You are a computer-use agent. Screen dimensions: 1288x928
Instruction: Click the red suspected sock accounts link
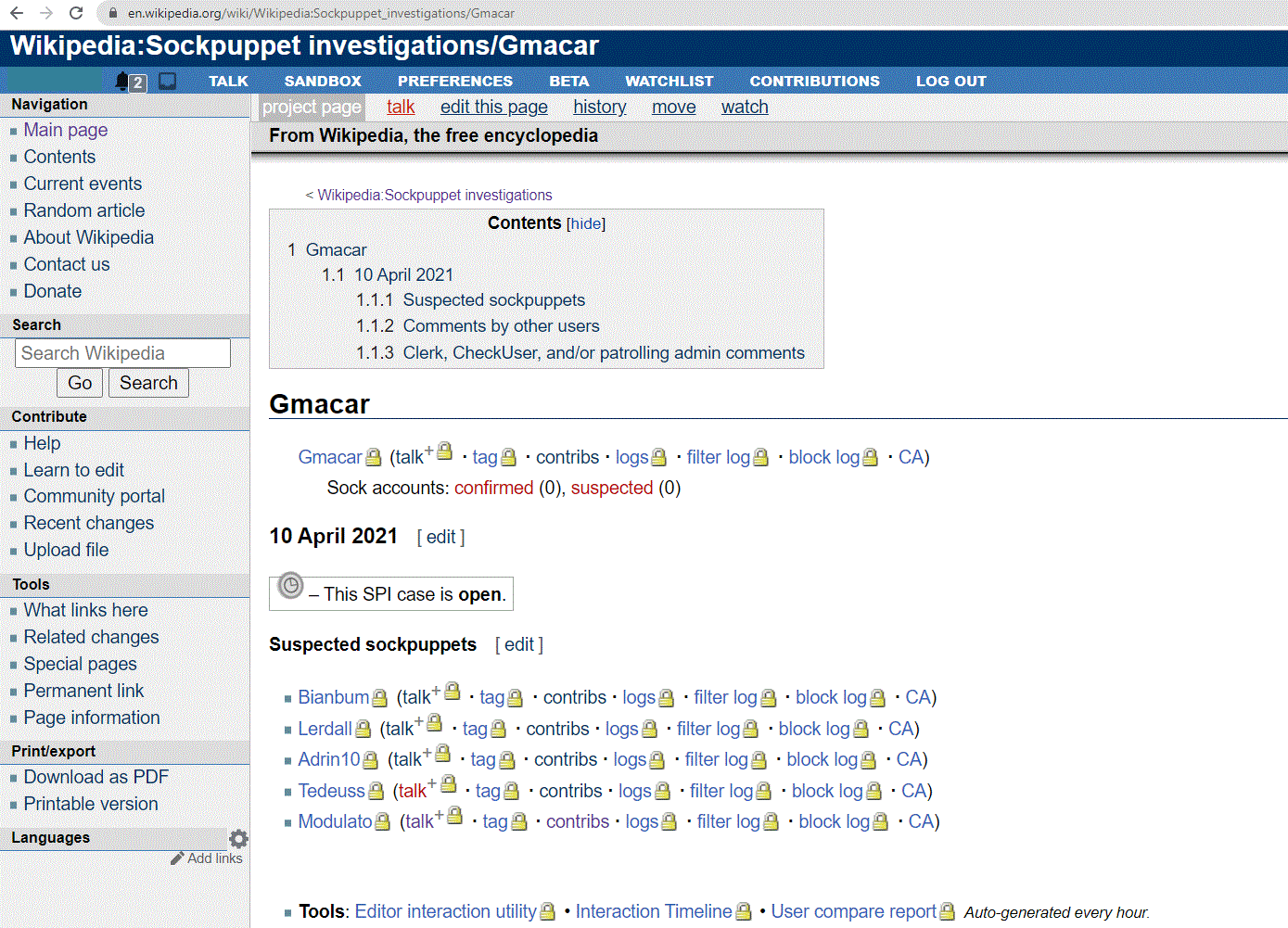[612, 488]
